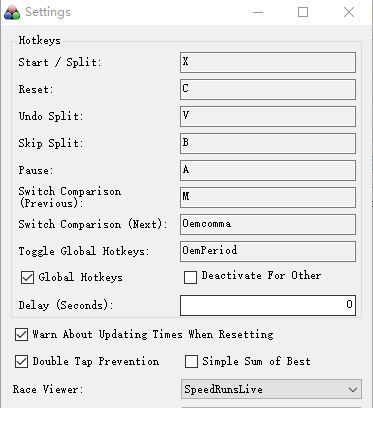Close the Settings window
The height and width of the screenshot is (424, 373).
[x=349, y=12]
